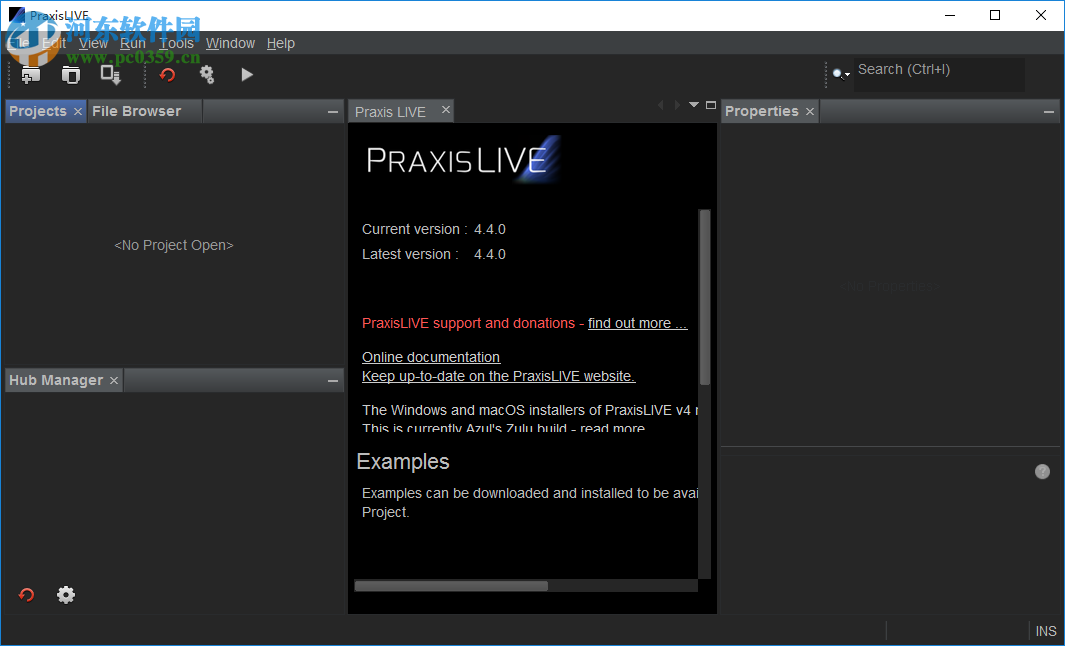This screenshot has width=1065, height=646.
Task: Open settings via the gear toolbar icon
Action: point(207,74)
